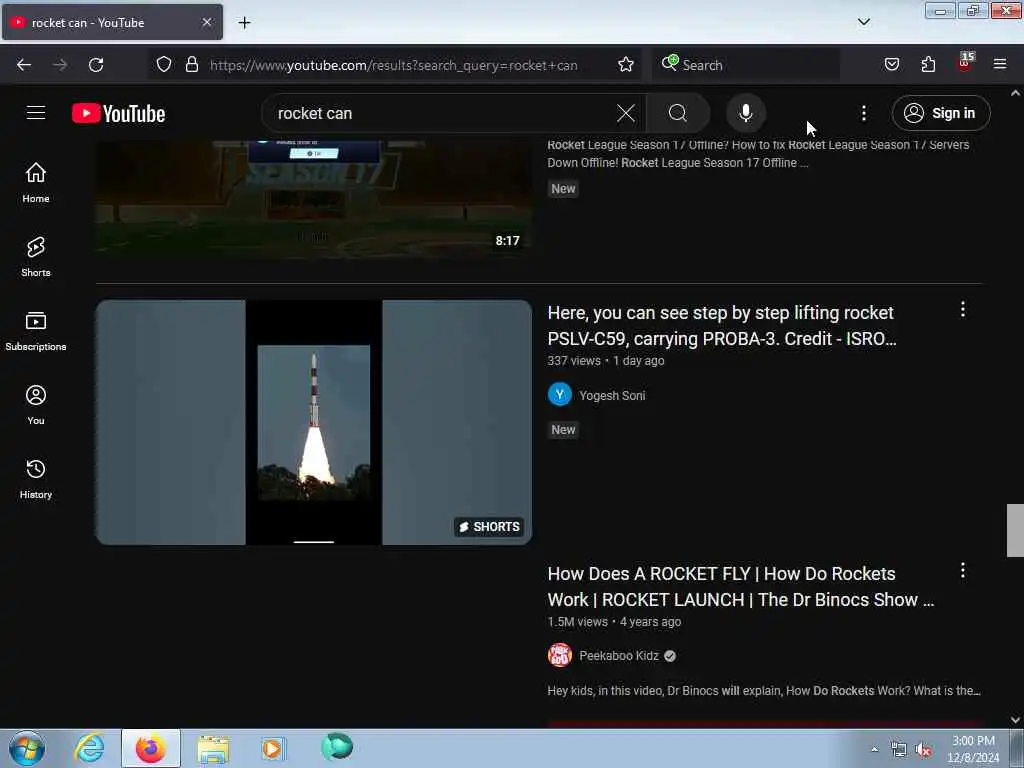Open options menu for ROCKET FLY video
Viewport: 1024px width, 768px height.
[963, 571]
